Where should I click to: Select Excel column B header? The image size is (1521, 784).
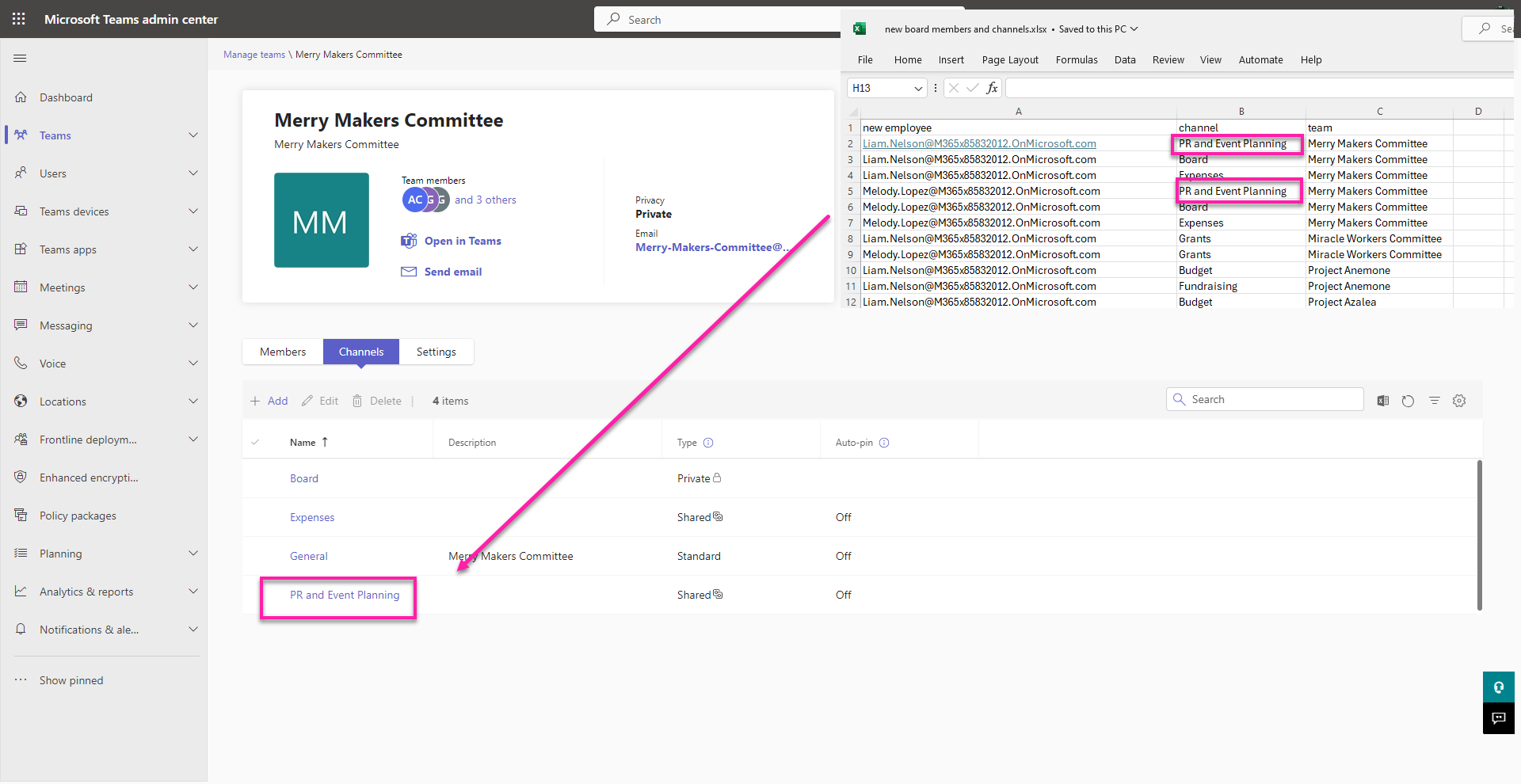point(1241,112)
